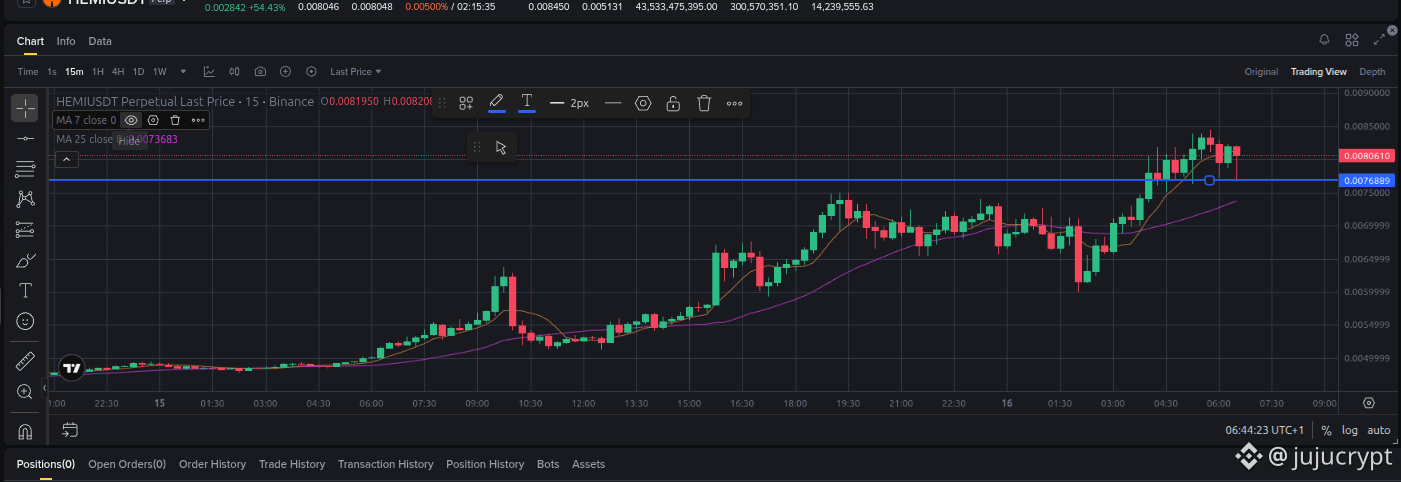
Task: Change the line color with pencil icon
Action: click(496, 102)
